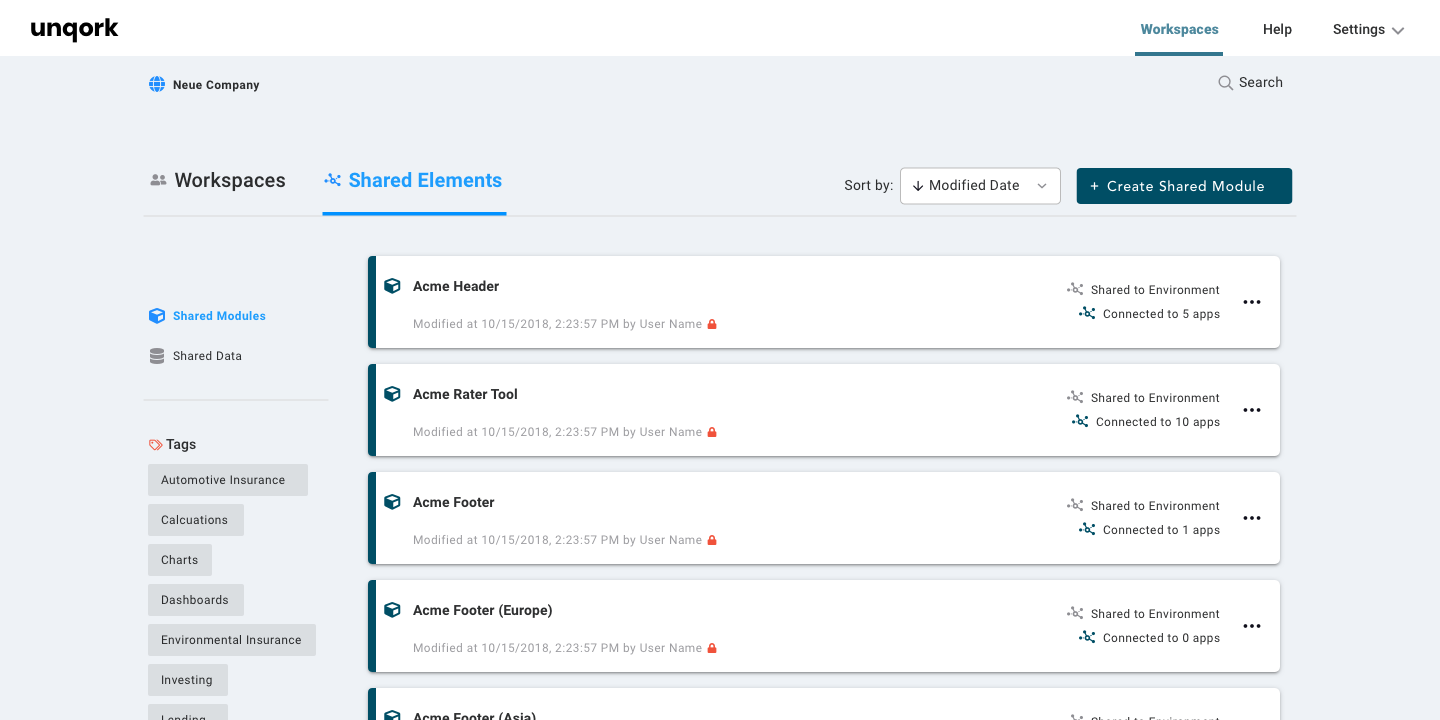Open the Modified Date sort dropdown
Viewport: 1440px width, 720px height.
[979, 185]
